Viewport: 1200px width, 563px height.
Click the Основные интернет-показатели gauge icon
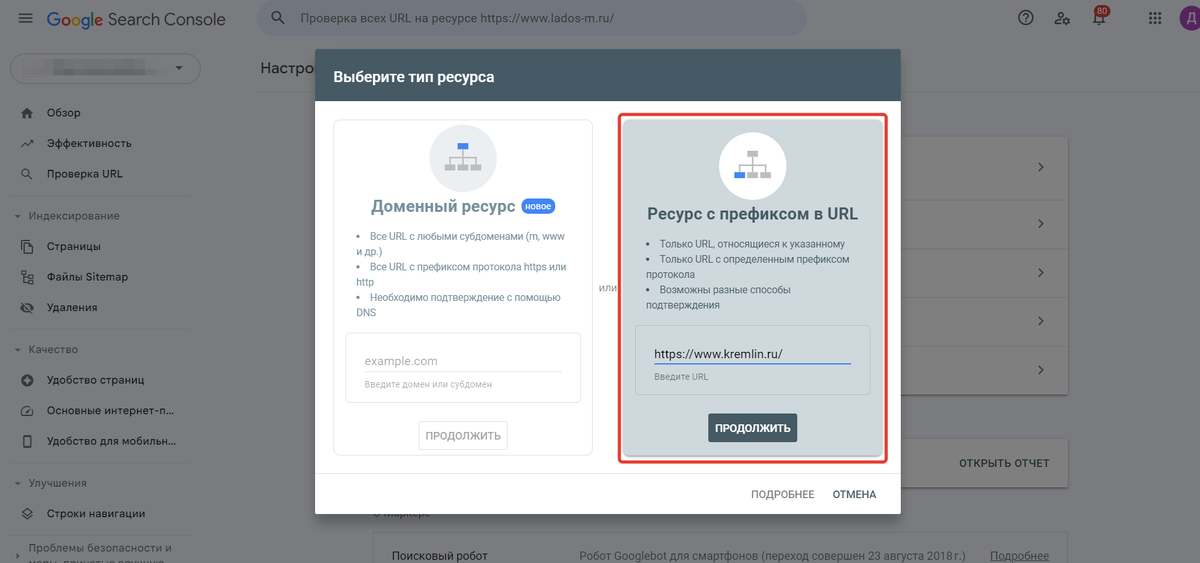tap(27, 410)
